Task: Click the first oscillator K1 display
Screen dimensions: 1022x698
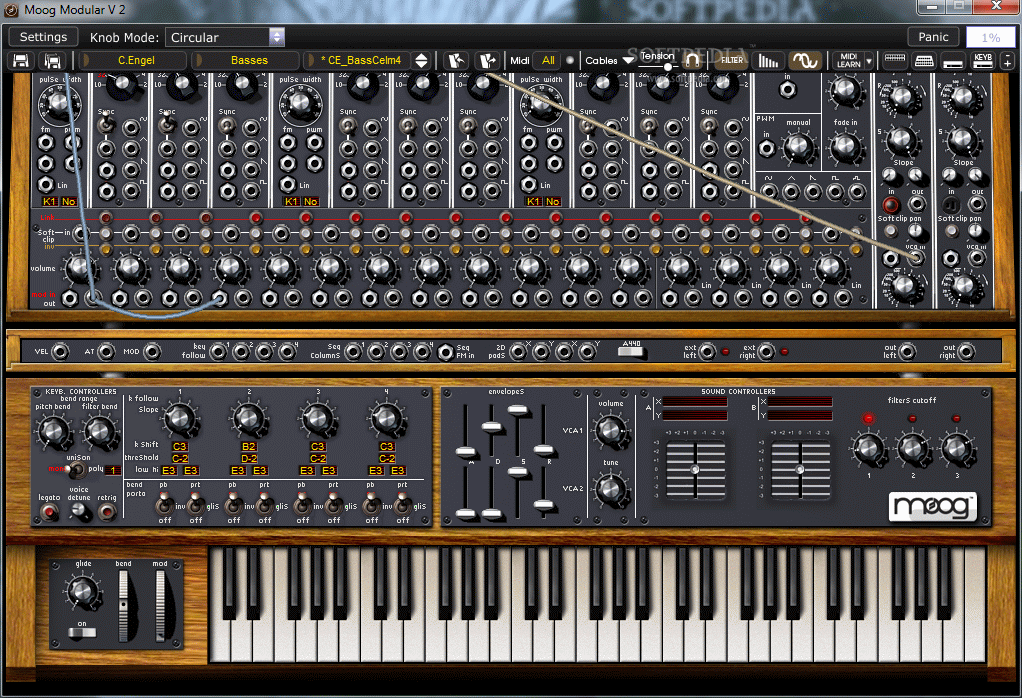Action: pos(50,201)
